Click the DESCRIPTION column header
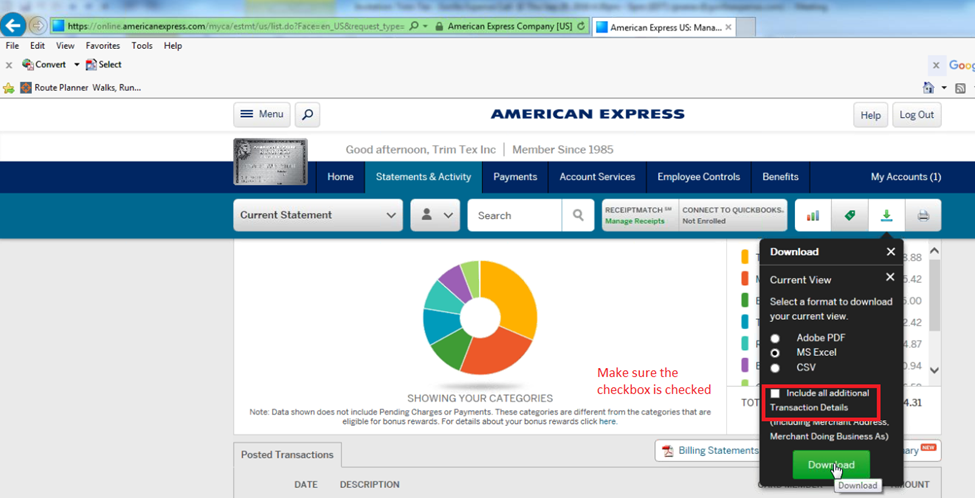Image resolution: width=975 pixels, height=498 pixels. [x=369, y=485]
